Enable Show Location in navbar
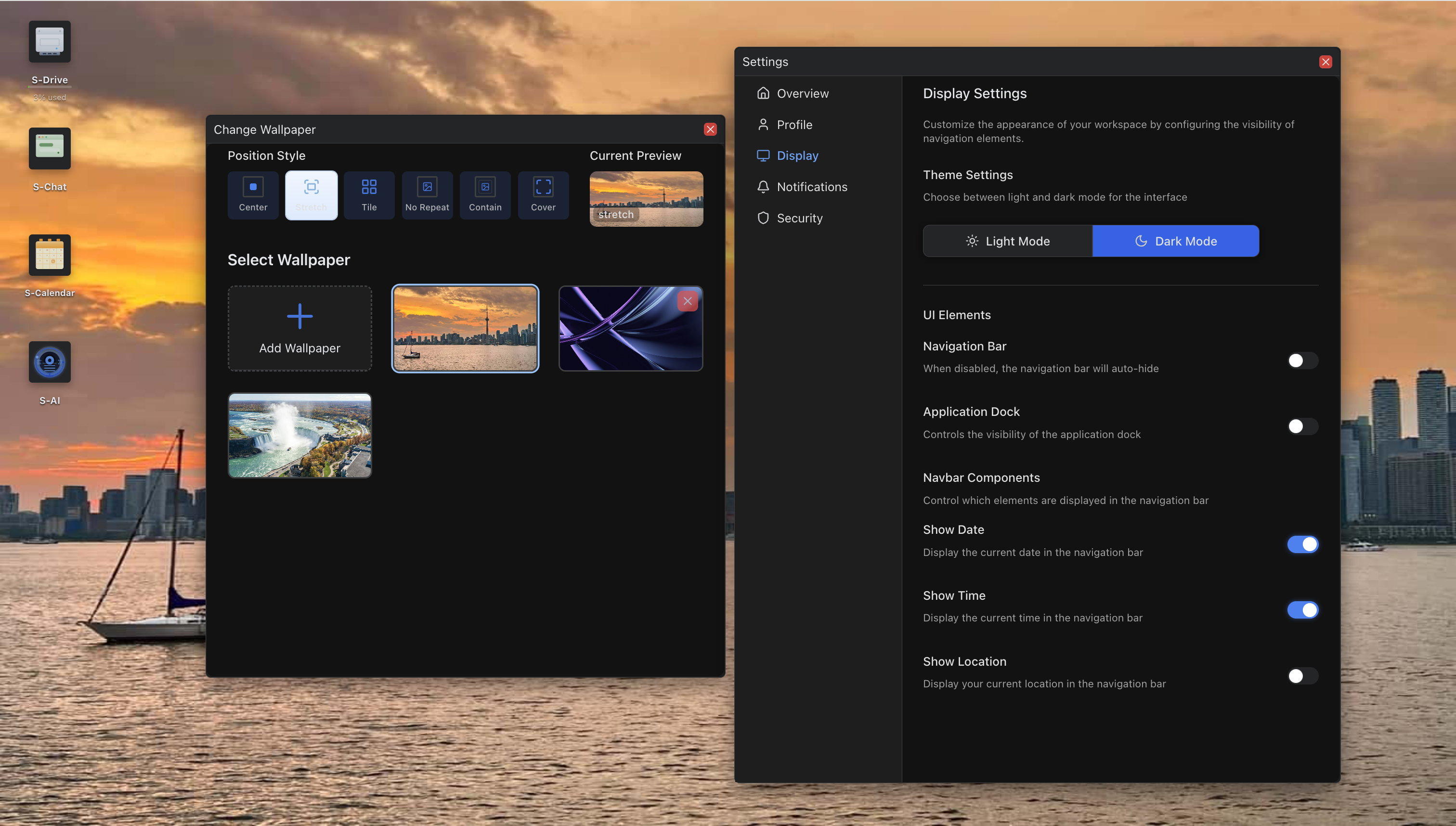 tap(1301, 676)
